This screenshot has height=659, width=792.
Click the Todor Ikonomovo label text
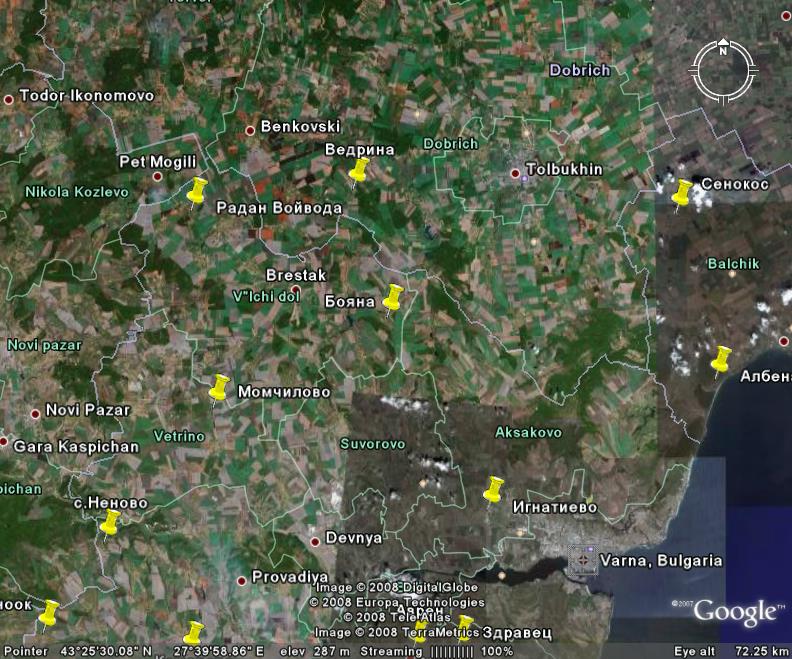click(87, 95)
